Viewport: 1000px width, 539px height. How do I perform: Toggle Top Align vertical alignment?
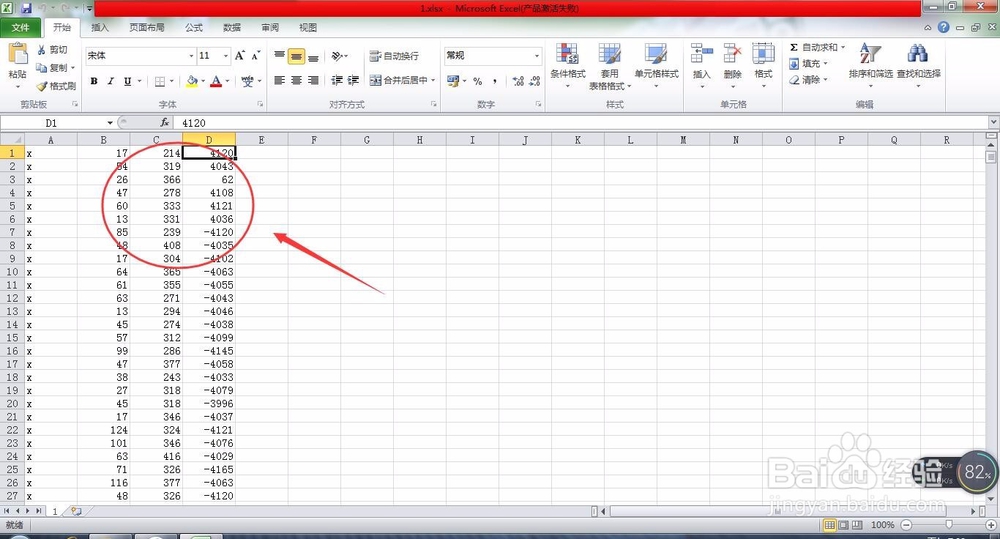(279, 56)
